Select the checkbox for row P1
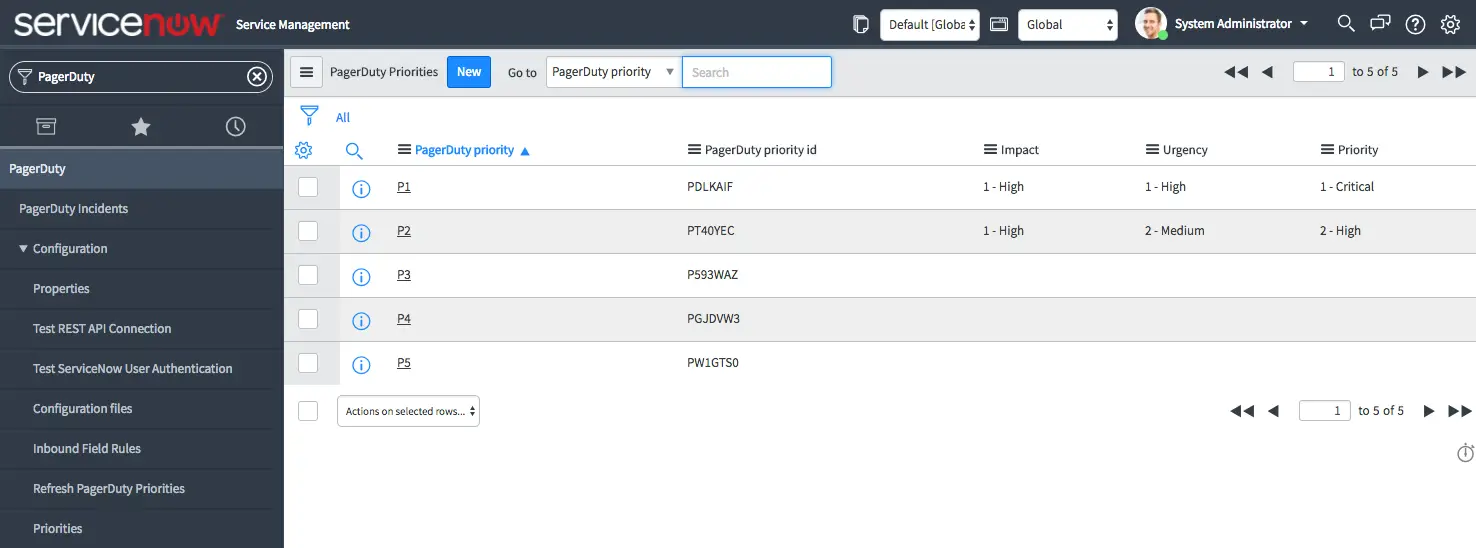 [308, 187]
